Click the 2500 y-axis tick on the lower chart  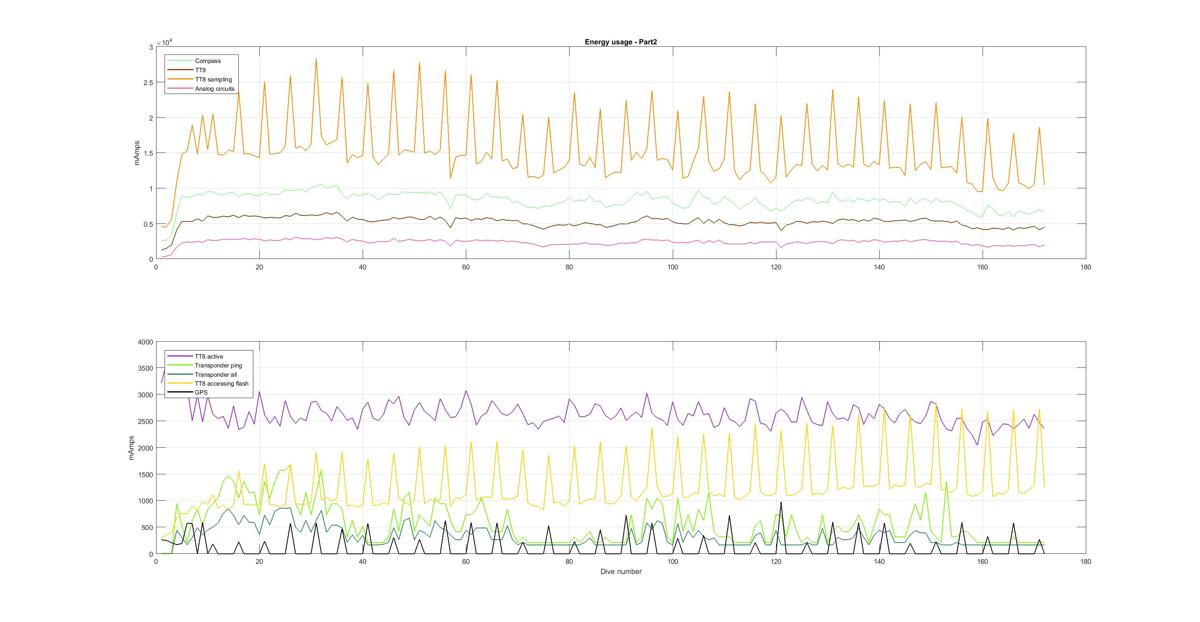(x=144, y=422)
